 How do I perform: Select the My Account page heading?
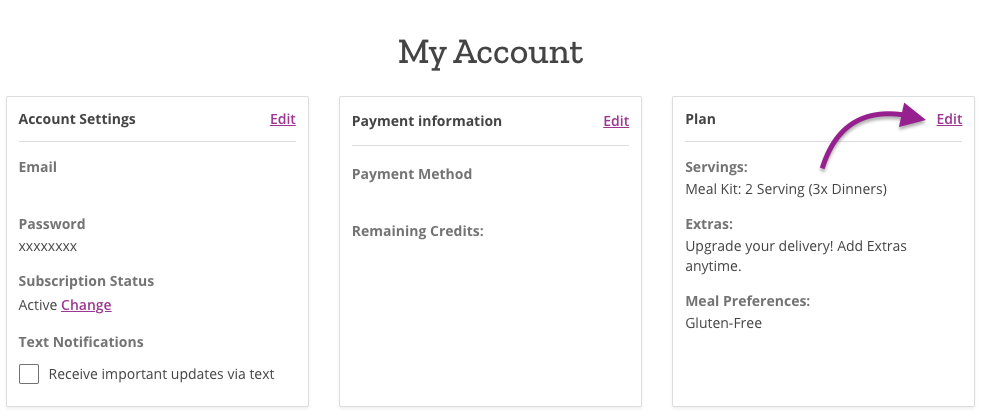tap(490, 51)
